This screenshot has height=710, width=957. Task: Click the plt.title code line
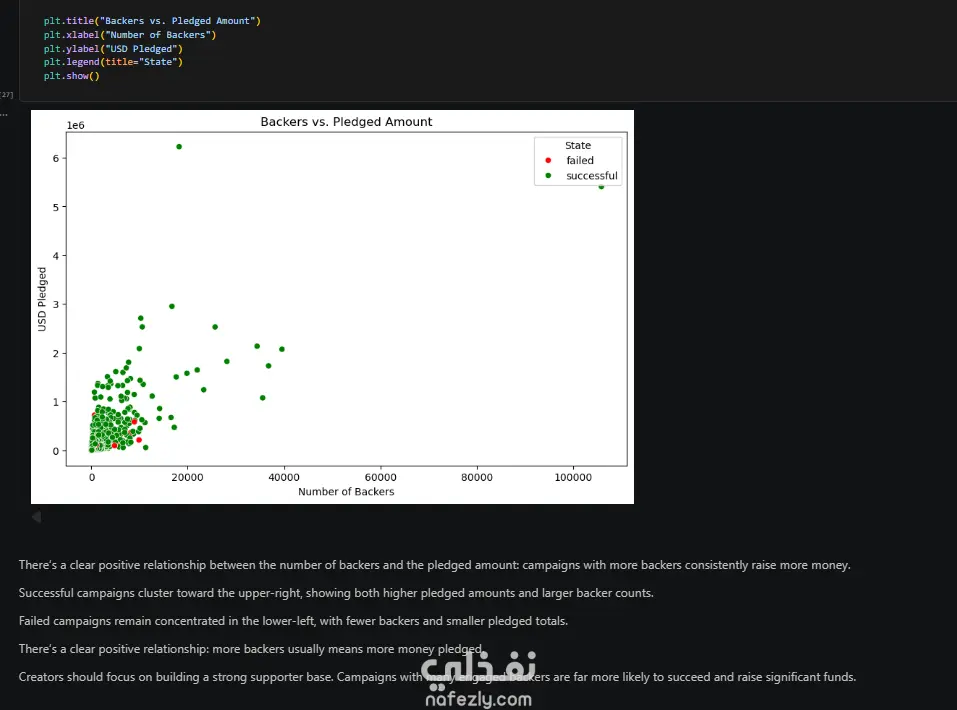click(x=152, y=21)
